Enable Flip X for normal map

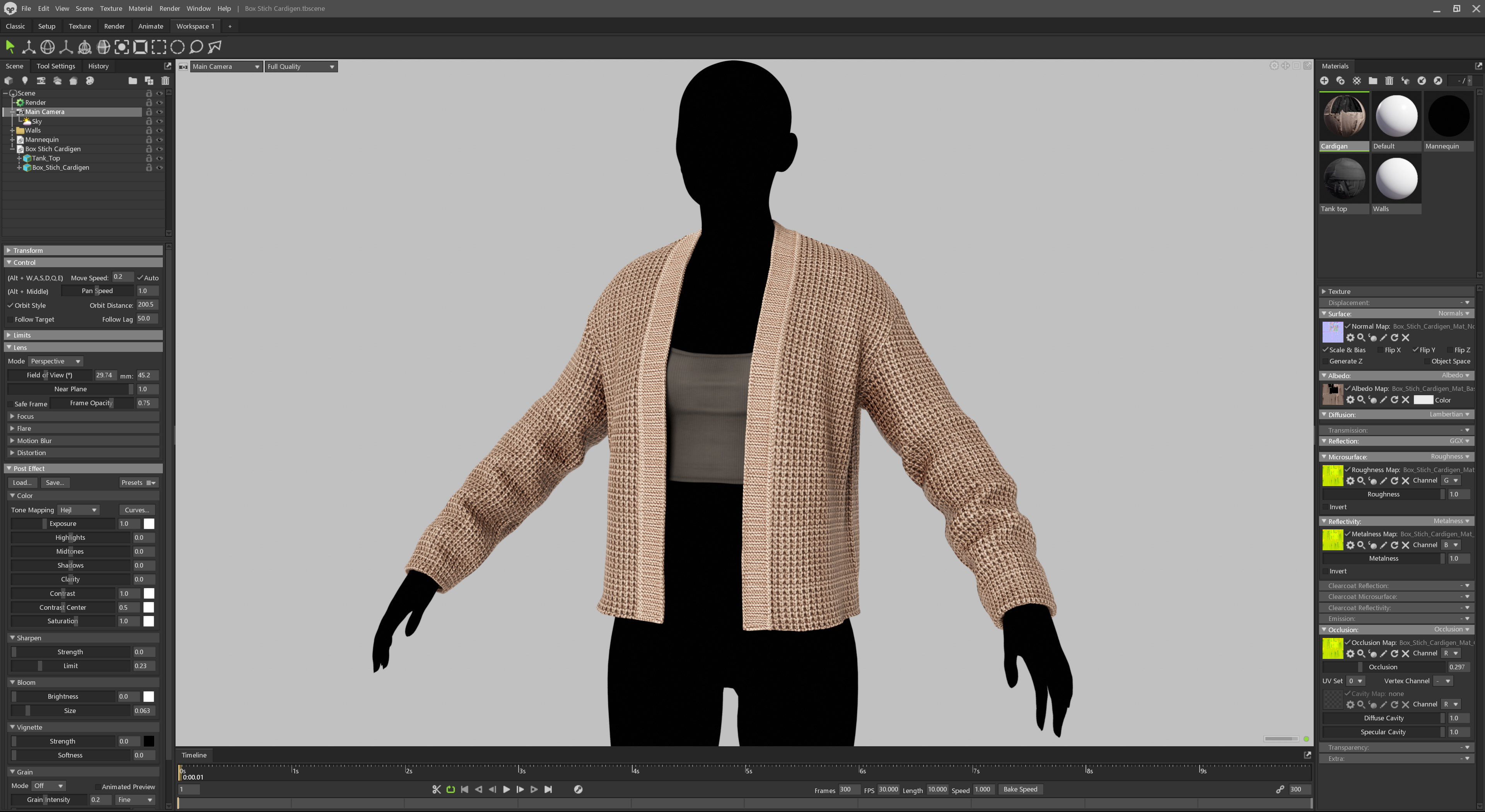pyautogui.click(x=1381, y=350)
